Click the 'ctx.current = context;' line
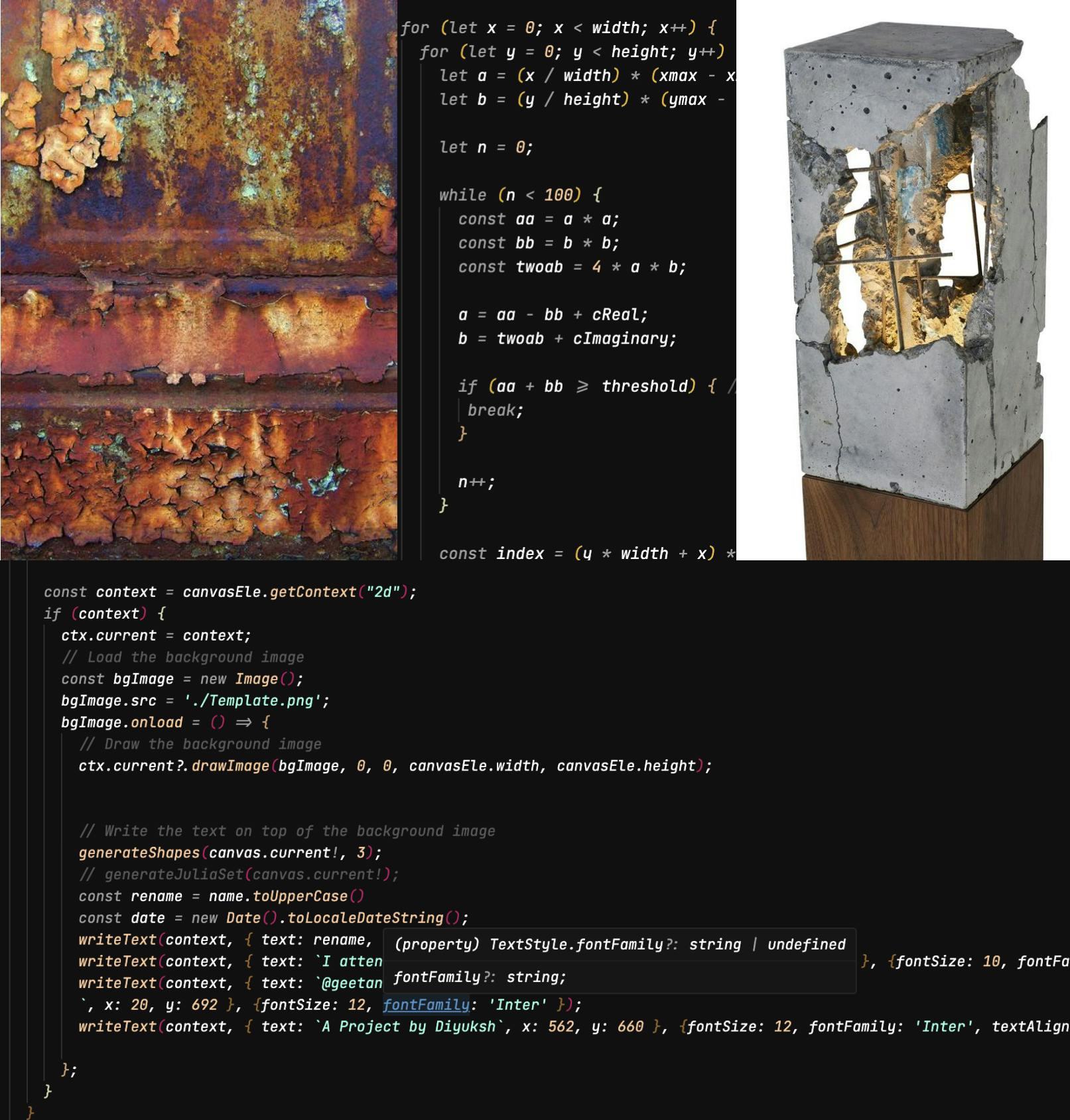This screenshot has height=1120, width=1070. click(157, 636)
